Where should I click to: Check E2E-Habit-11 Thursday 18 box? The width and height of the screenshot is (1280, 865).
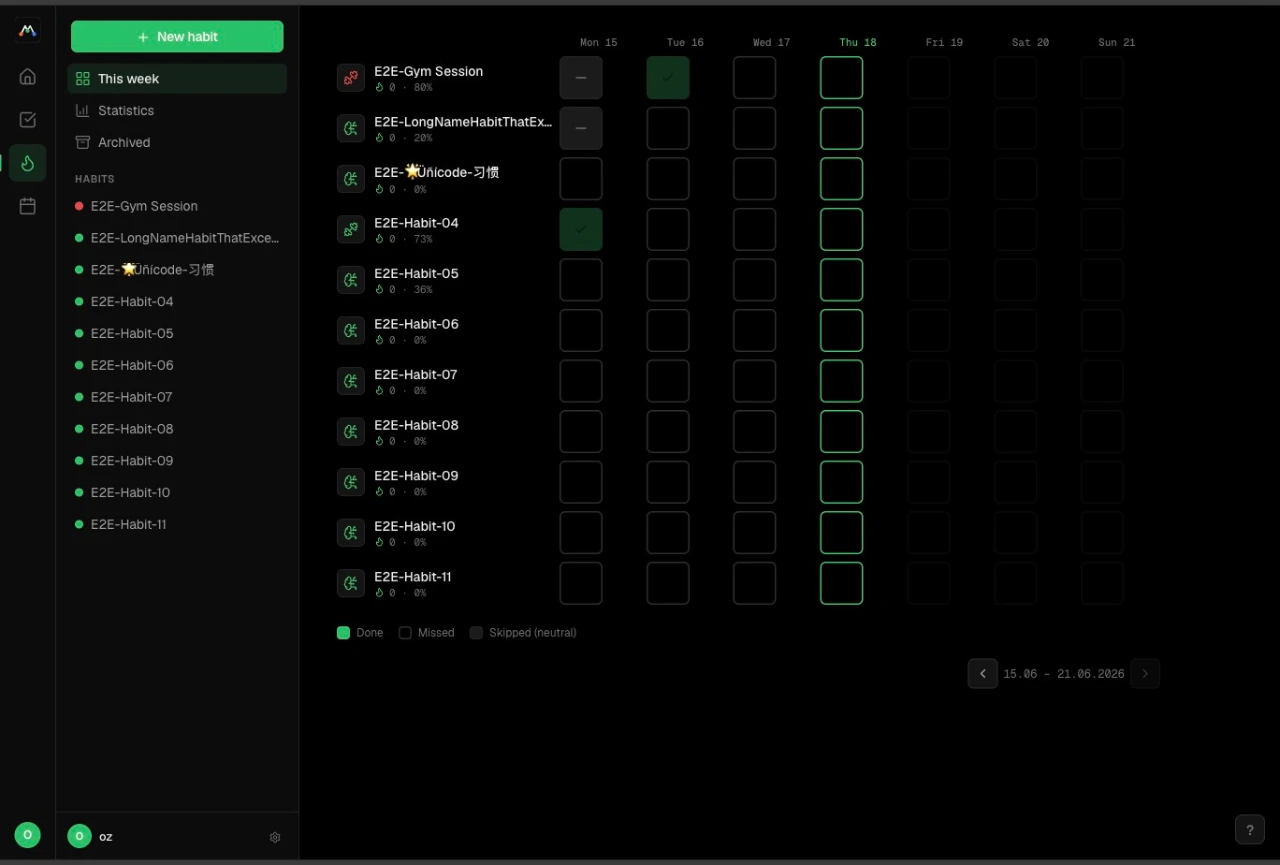[x=841, y=583]
